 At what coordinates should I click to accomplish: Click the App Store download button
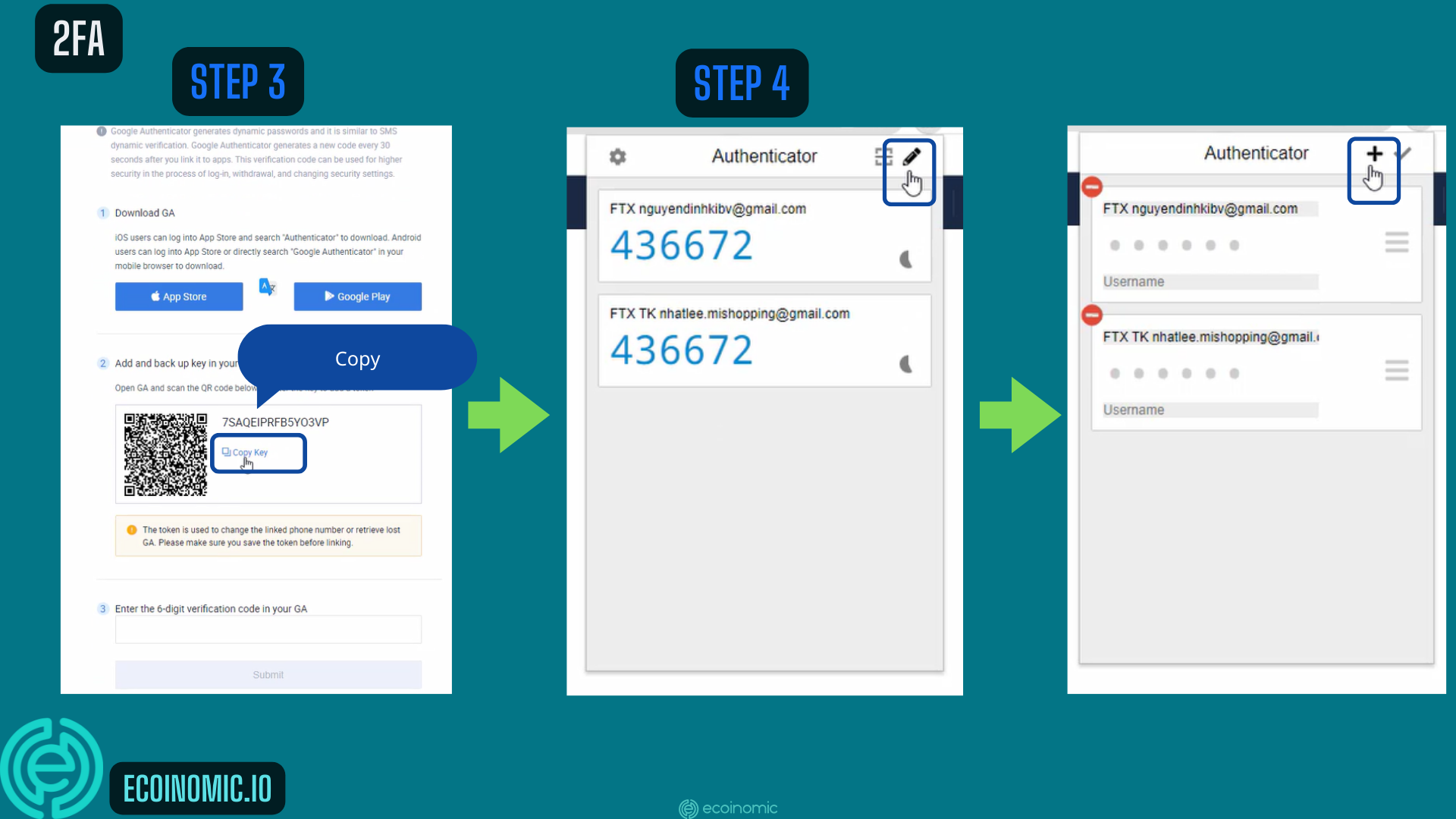point(179,296)
